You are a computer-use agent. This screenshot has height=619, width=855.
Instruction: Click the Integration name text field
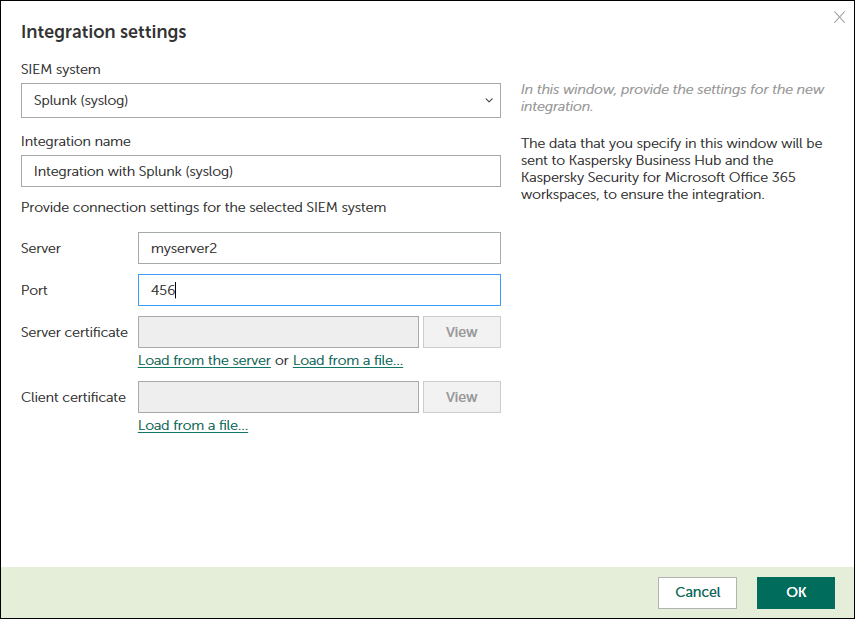(x=260, y=171)
